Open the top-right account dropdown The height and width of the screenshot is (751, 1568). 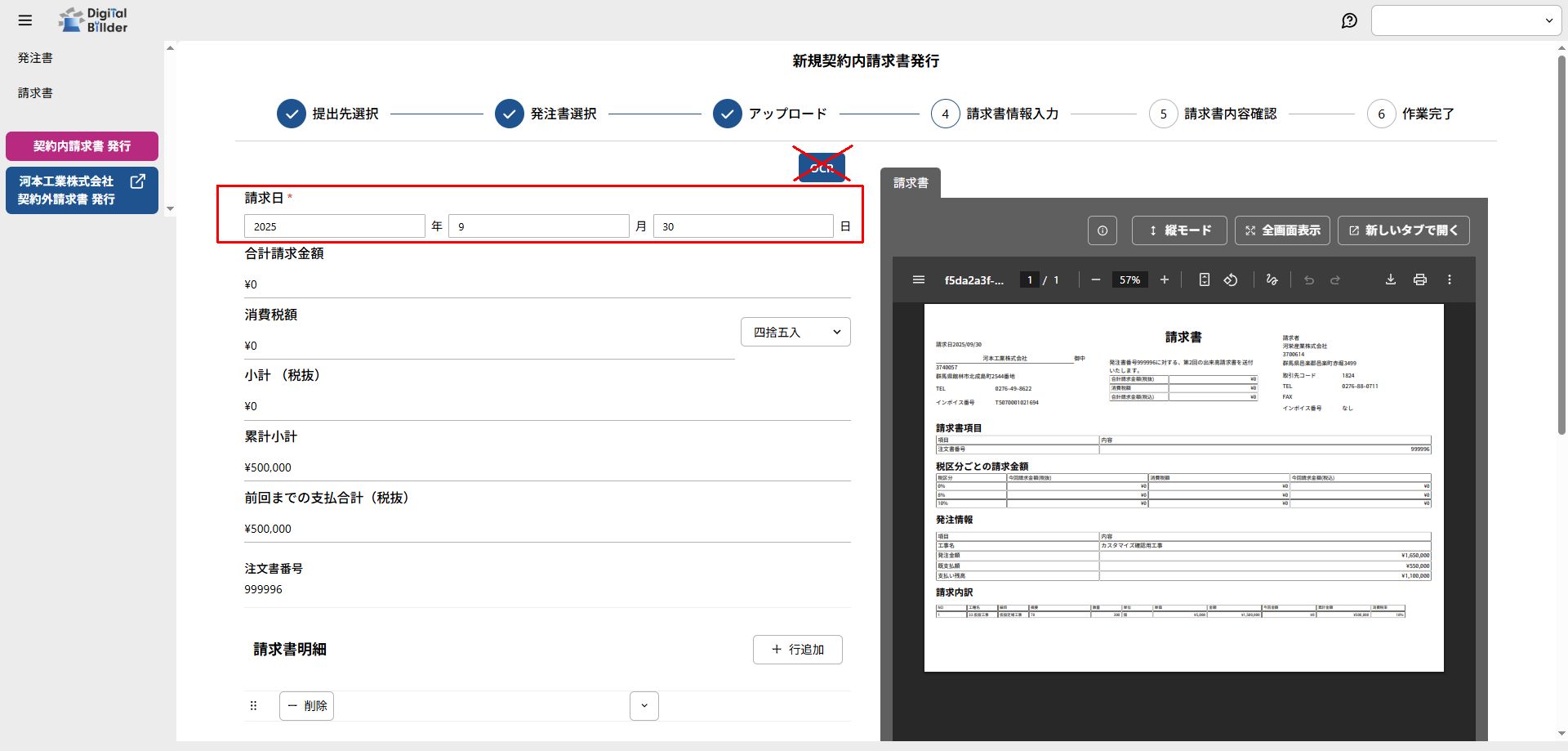coord(1466,20)
